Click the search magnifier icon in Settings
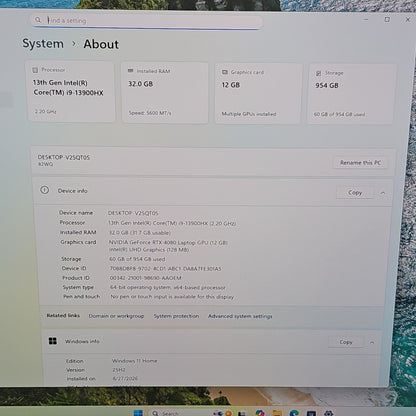Image resolution: width=416 pixels, height=416 pixels. coord(38,20)
